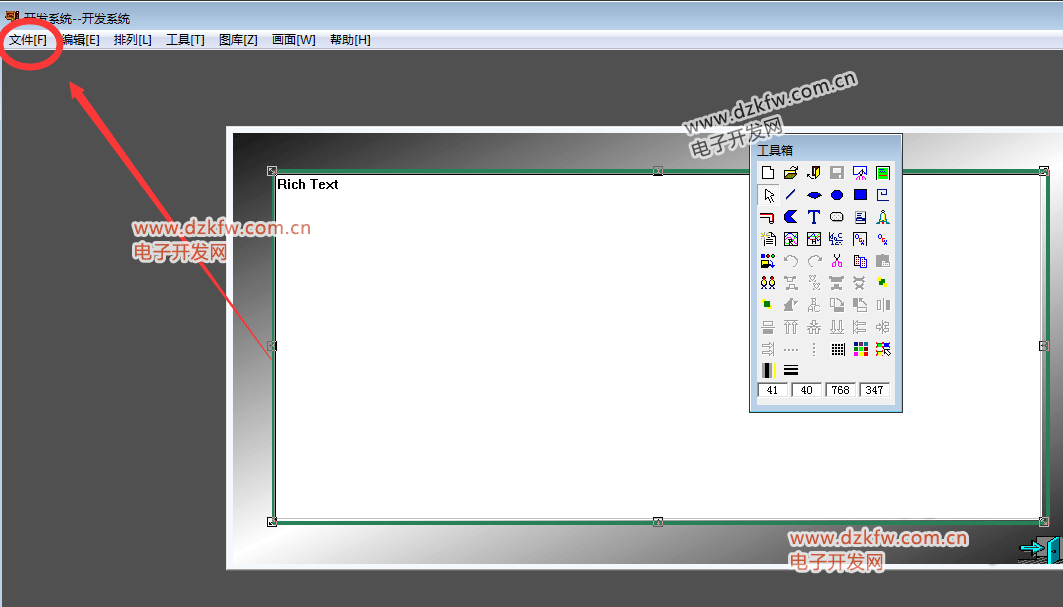This screenshot has width=1063, height=607.
Task: Open the line style icon
Action: (791, 370)
